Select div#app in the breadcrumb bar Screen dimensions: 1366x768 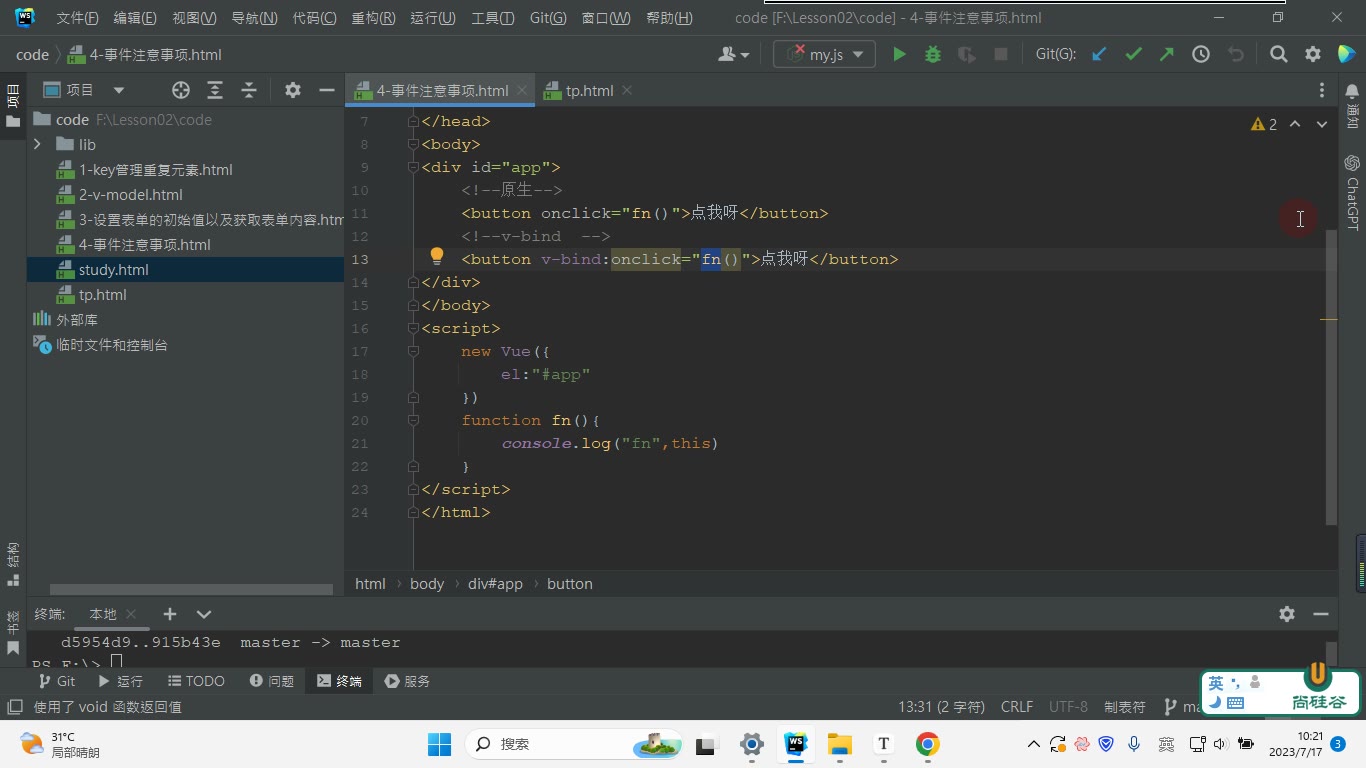click(495, 584)
